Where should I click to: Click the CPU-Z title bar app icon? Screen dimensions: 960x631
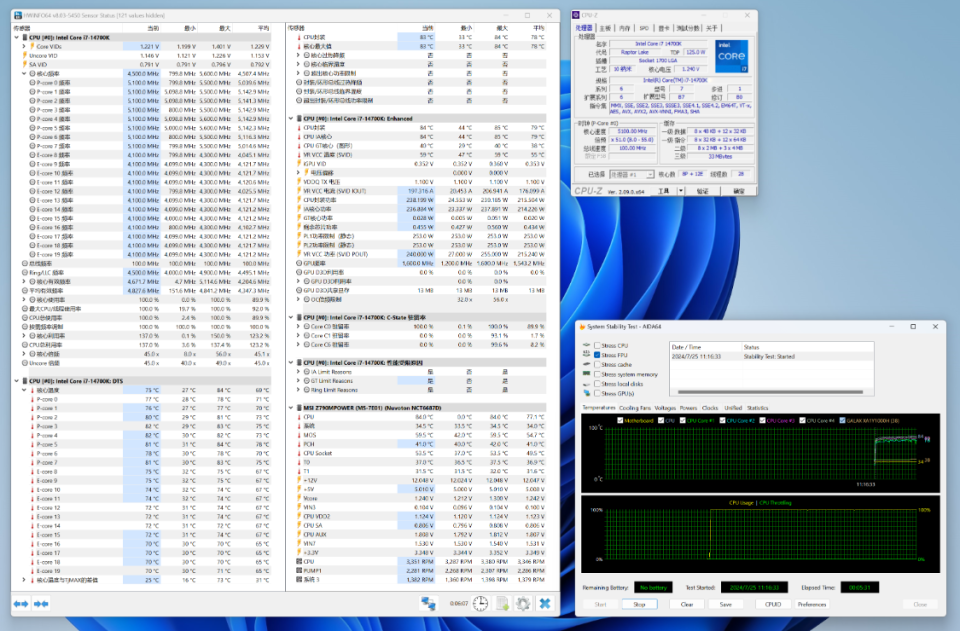(x=576, y=15)
